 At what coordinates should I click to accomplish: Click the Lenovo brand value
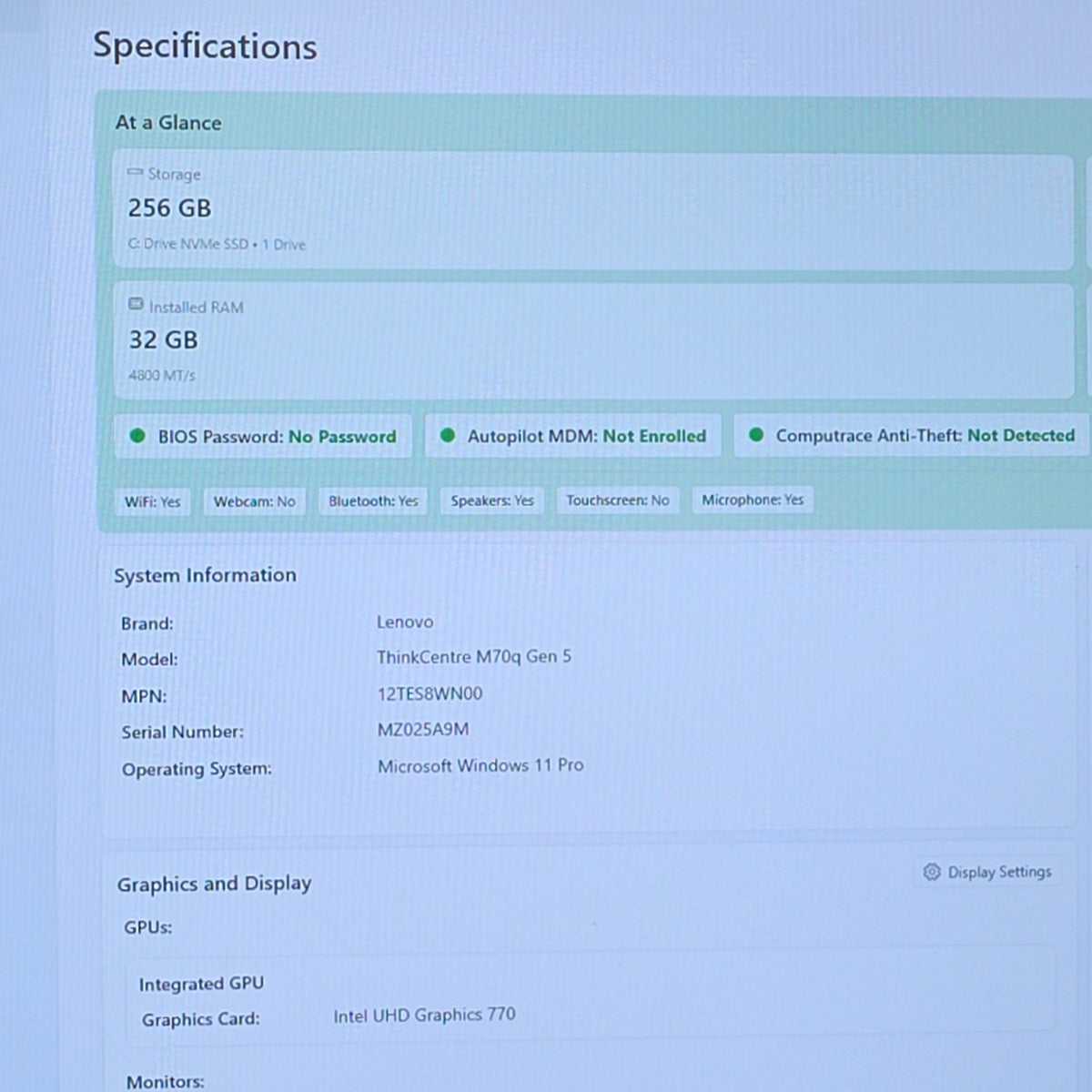click(405, 622)
